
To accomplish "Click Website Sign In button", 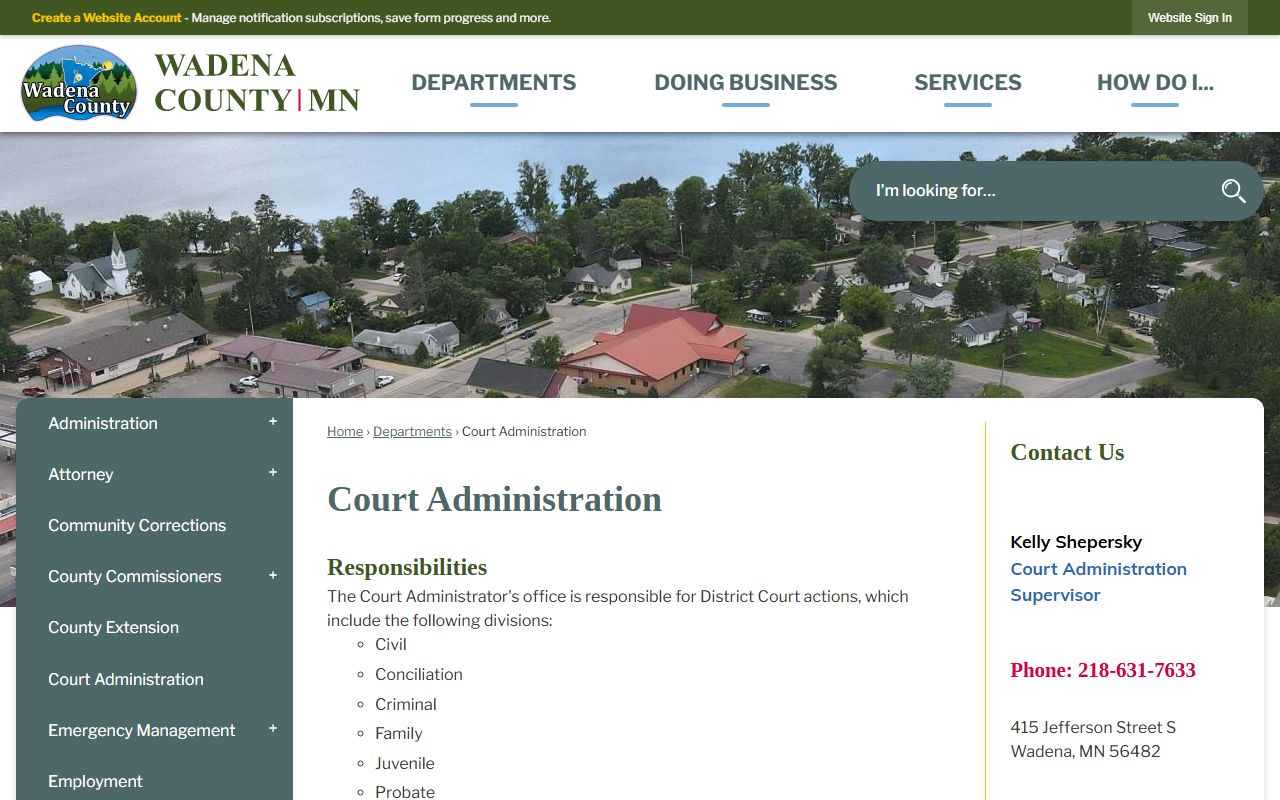I will (x=1190, y=18).
